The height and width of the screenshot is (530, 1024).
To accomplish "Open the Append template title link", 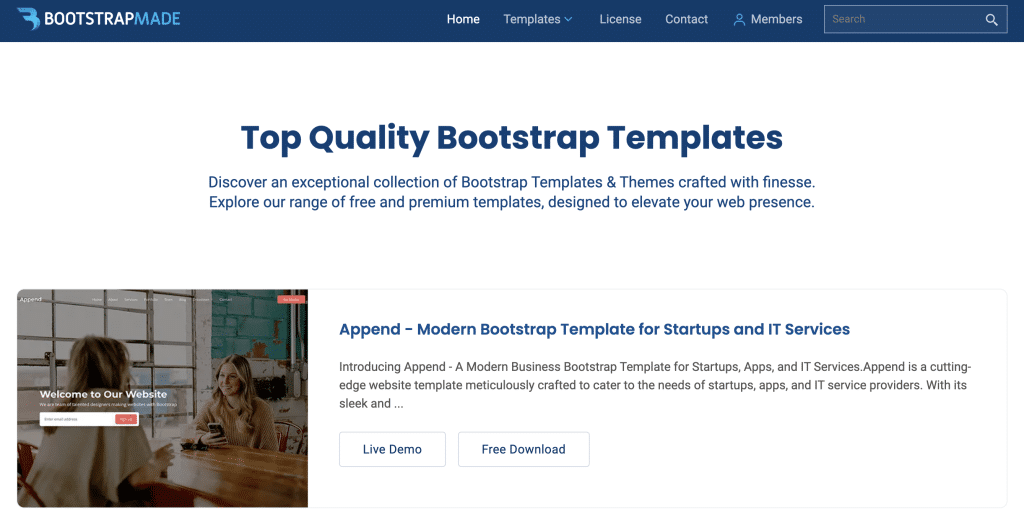I will click(594, 329).
